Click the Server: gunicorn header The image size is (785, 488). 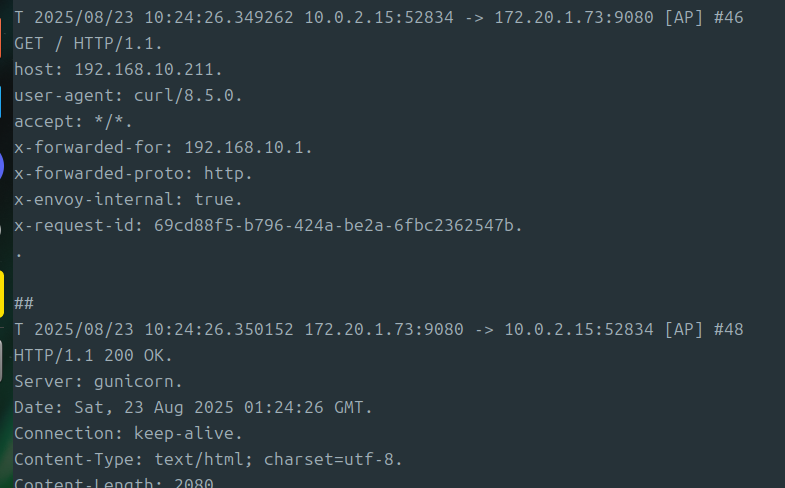(x=98, y=381)
